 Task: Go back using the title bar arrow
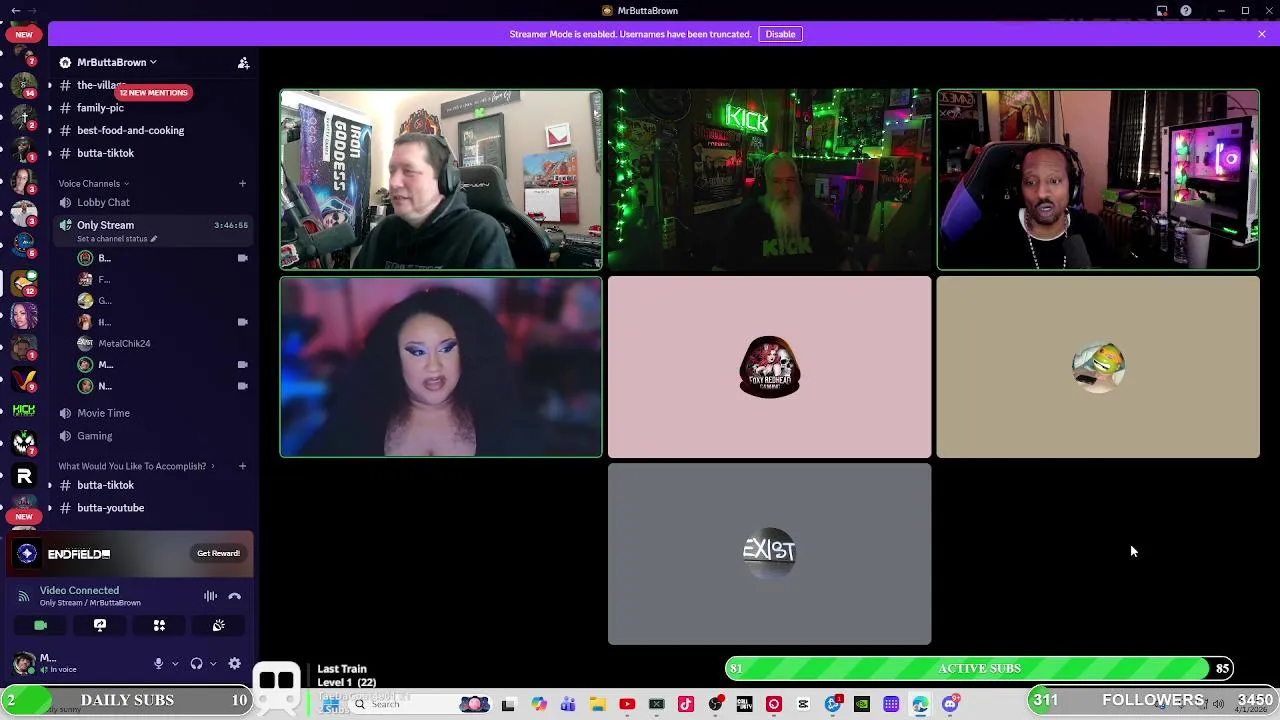click(15, 11)
